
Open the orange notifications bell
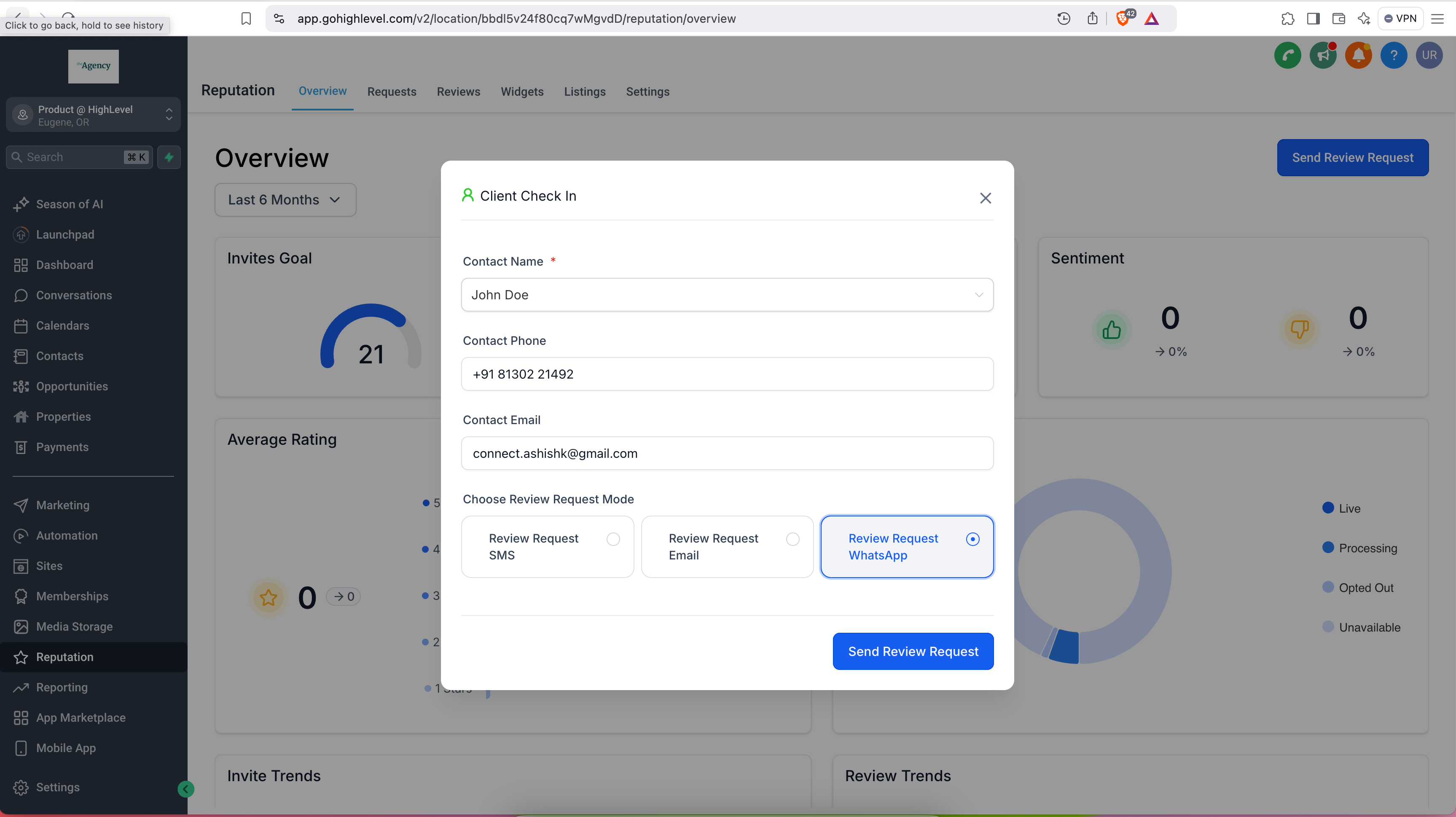(x=1358, y=55)
